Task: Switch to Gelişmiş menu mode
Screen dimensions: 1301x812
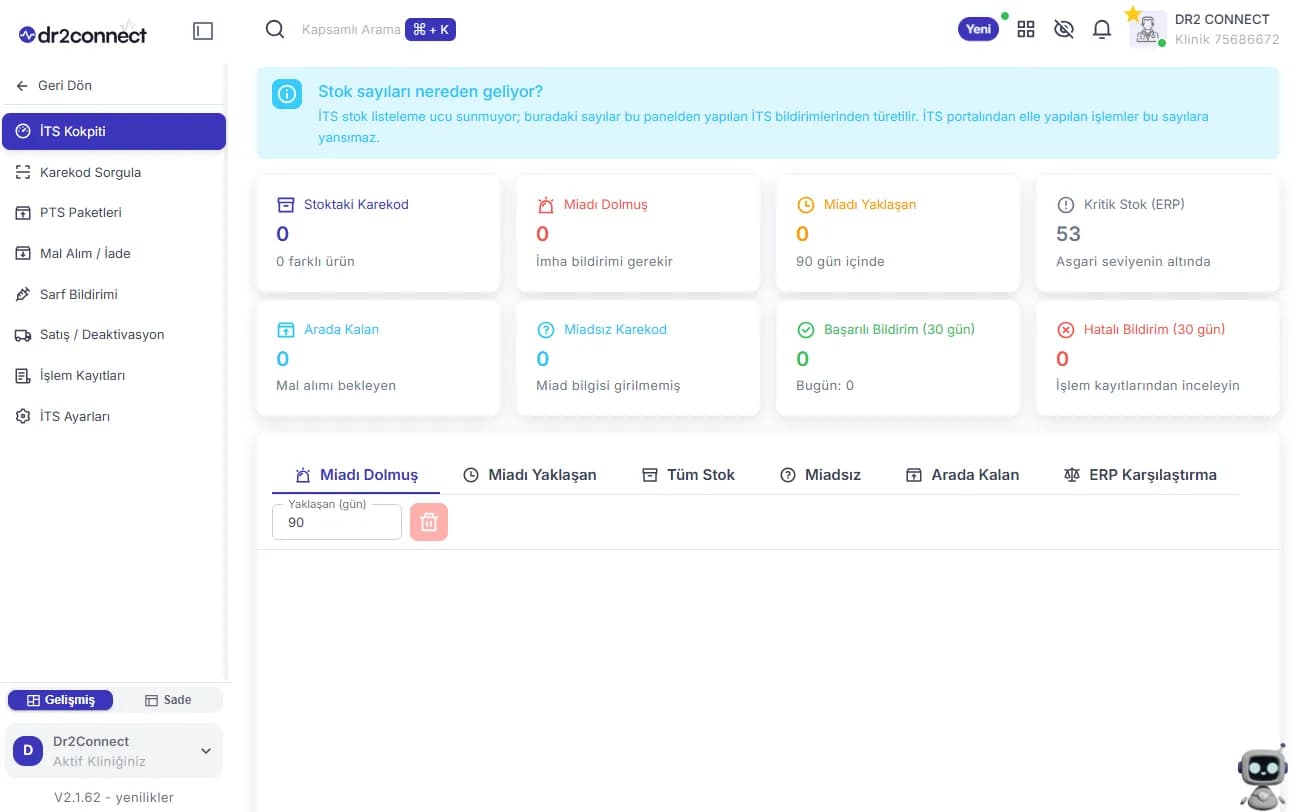Action: pyautogui.click(x=60, y=700)
